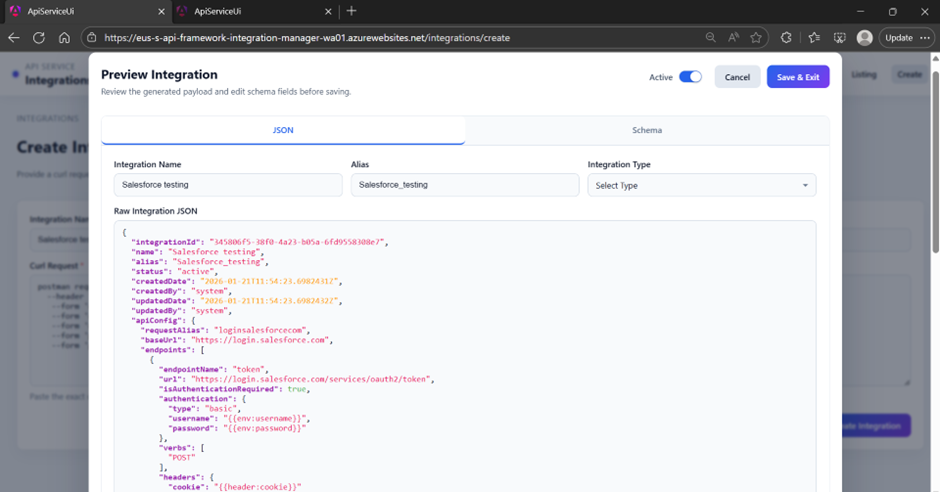The height and width of the screenshot is (492, 940).
Task: Click the "{{env:username}}" value
Action: click(x=264, y=418)
